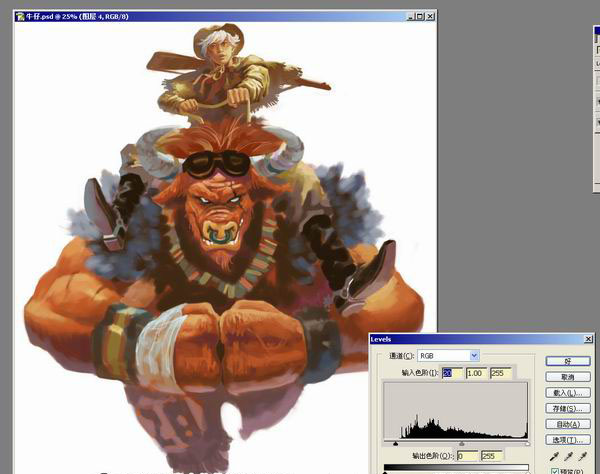
Task: Open the 选项(T)... options button
Action: click(x=568, y=440)
